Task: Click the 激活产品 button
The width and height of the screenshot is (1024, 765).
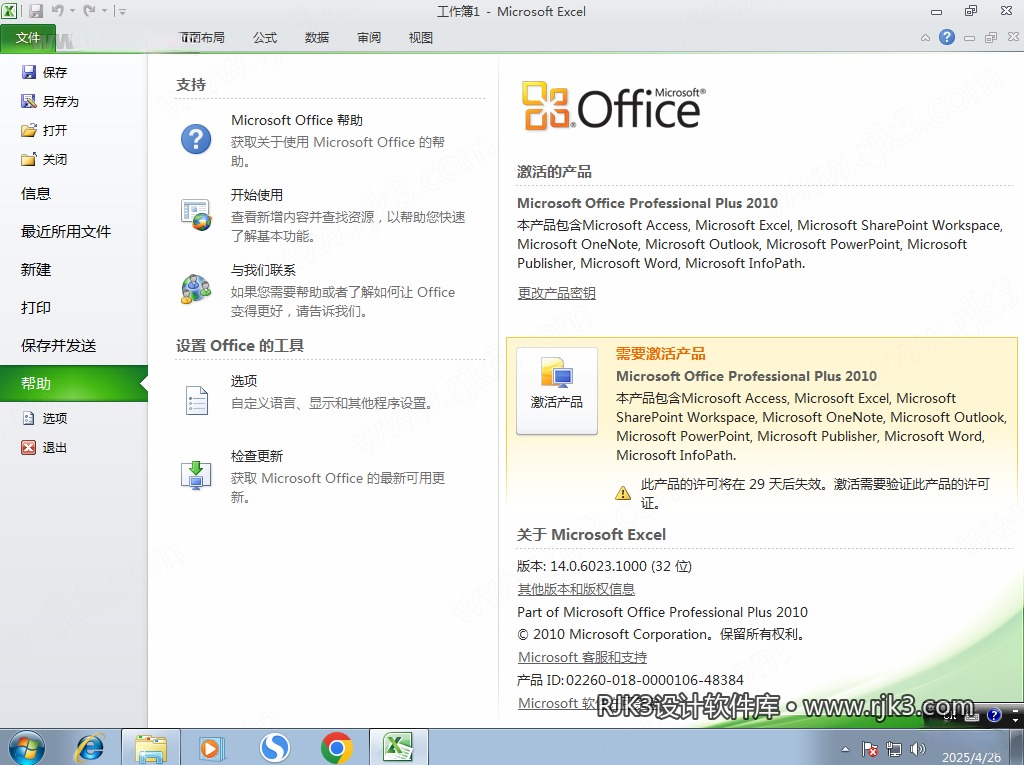Action: (x=556, y=391)
